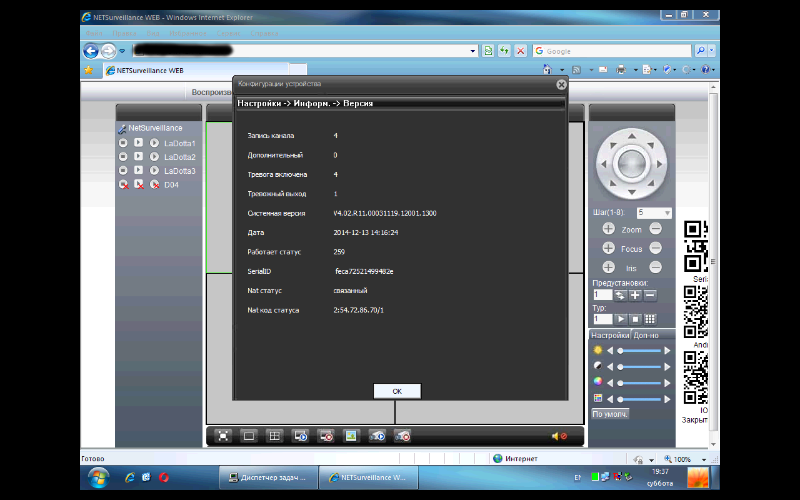The width and height of the screenshot is (800, 500).
Task: Toggle the muted audio speaker icon
Action: pyautogui.click(x=559, y=436)
